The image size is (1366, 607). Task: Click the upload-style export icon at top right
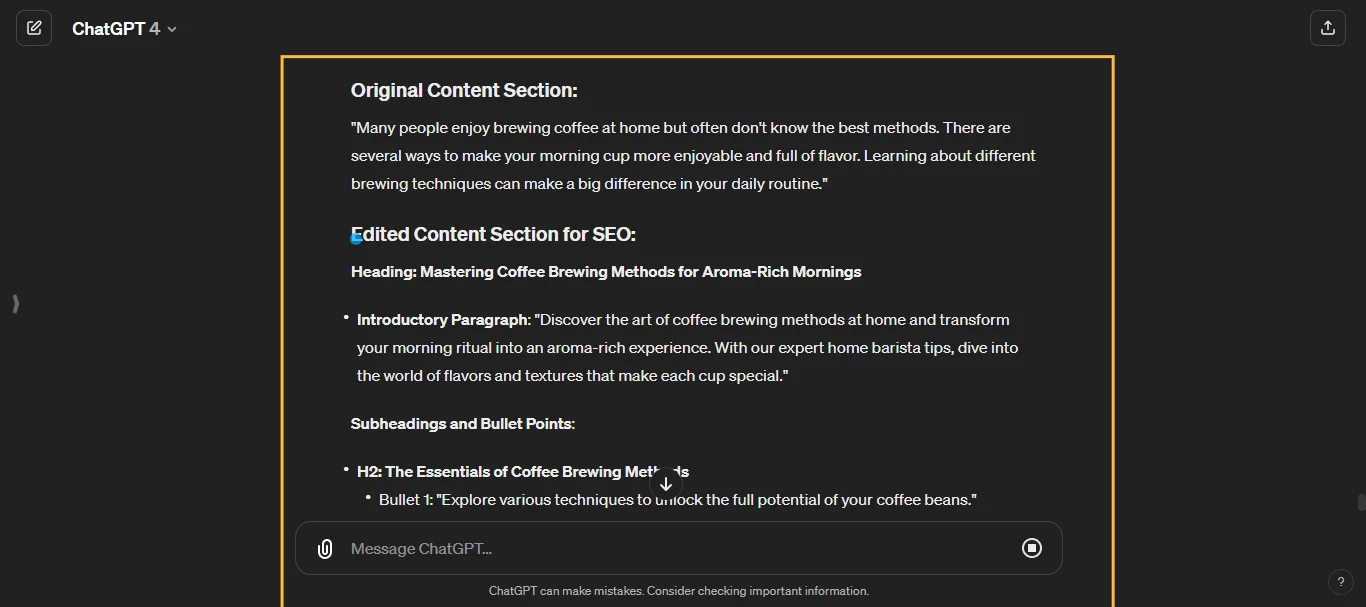[x=1328, y=27]
